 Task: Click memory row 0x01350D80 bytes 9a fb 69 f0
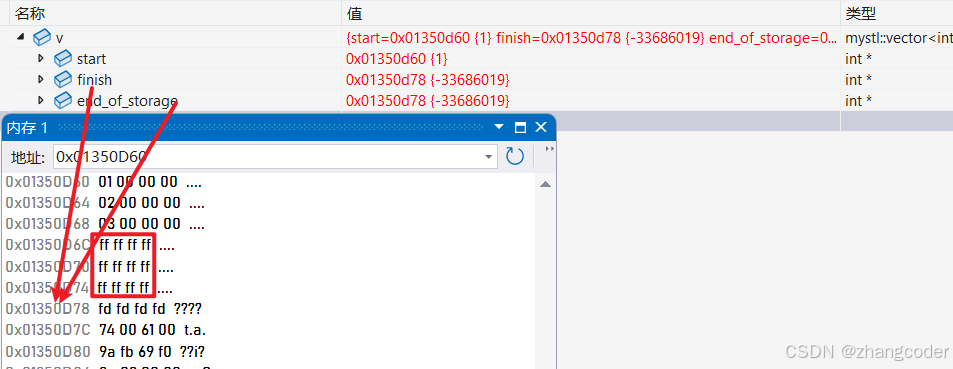pos(135,351)
